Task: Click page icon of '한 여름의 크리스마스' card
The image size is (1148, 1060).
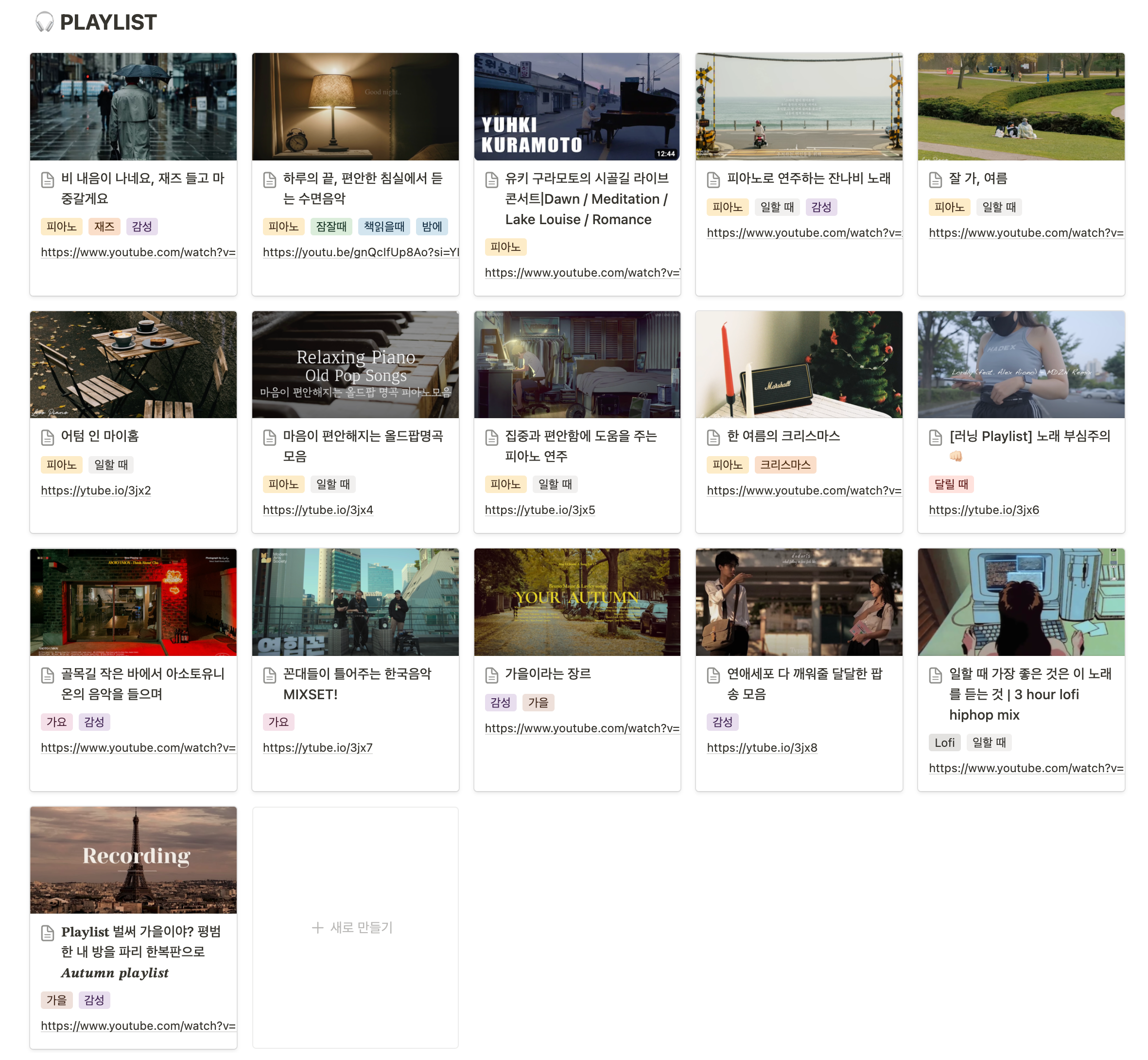Action: click(x=713, y=437)
